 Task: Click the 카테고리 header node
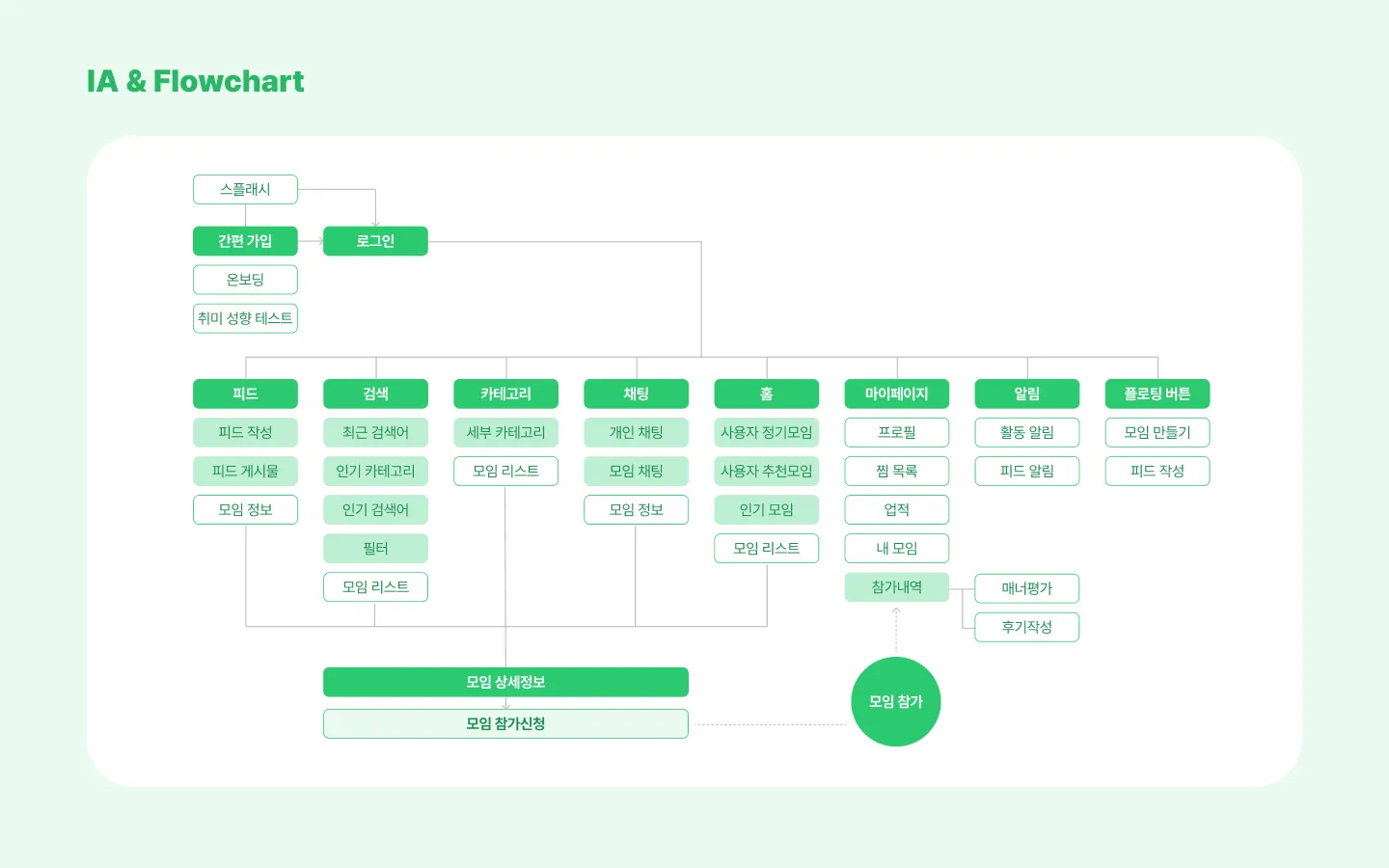(x=505, y=393)
